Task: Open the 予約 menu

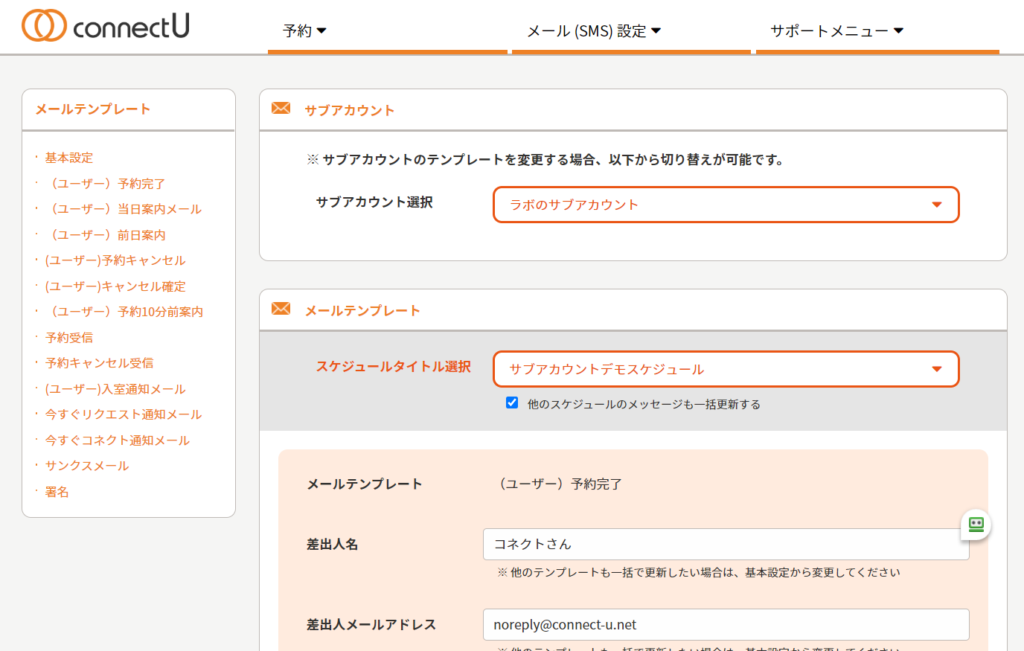Action: [x=305, y=31]
